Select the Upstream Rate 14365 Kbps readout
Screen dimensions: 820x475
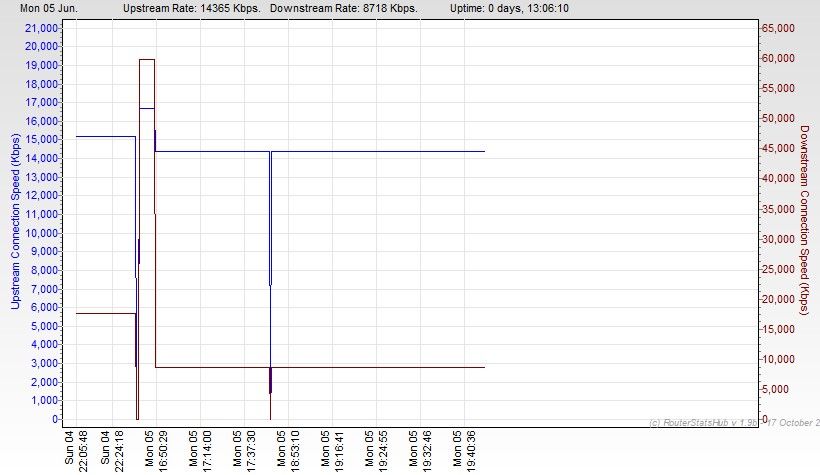(189, 7)
